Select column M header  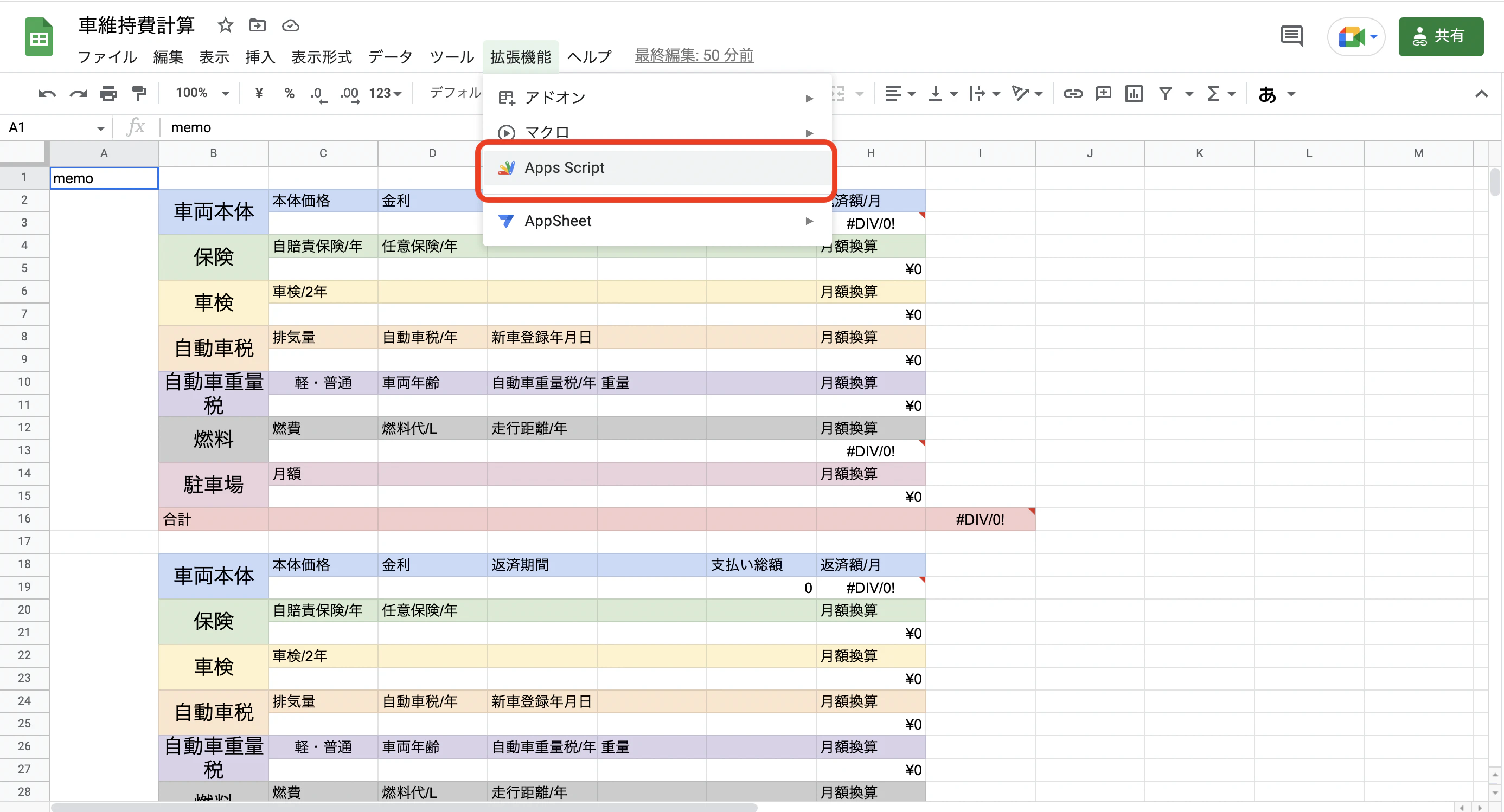pyautogui.click(x=1418, y=153)
